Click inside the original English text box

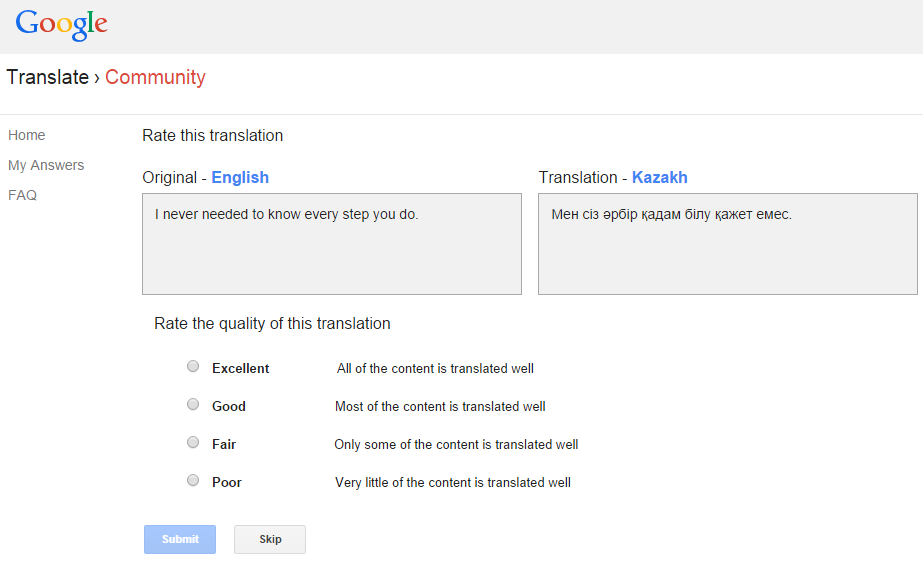coord(332,244)
